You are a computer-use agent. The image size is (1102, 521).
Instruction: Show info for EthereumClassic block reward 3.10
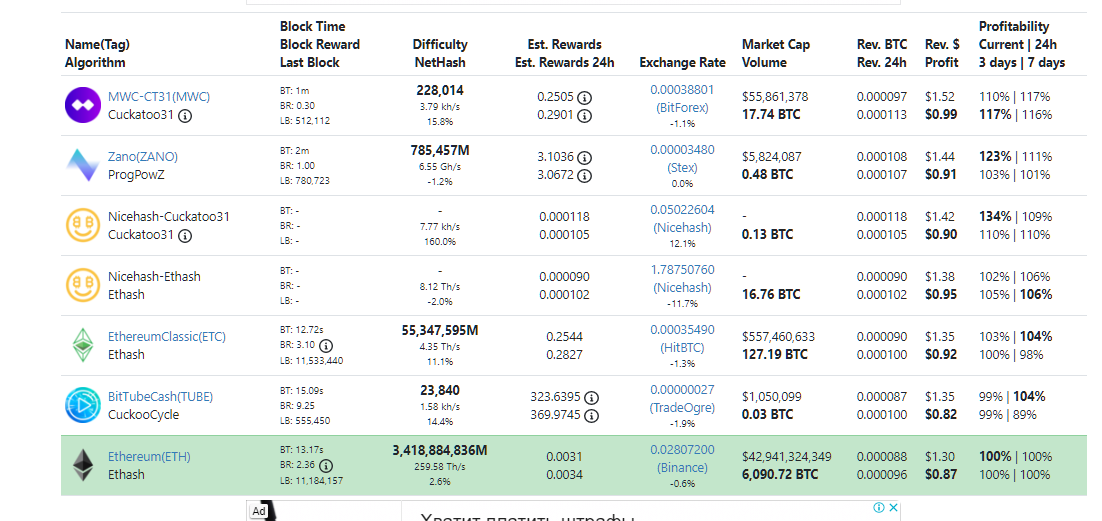pos(326,345)
